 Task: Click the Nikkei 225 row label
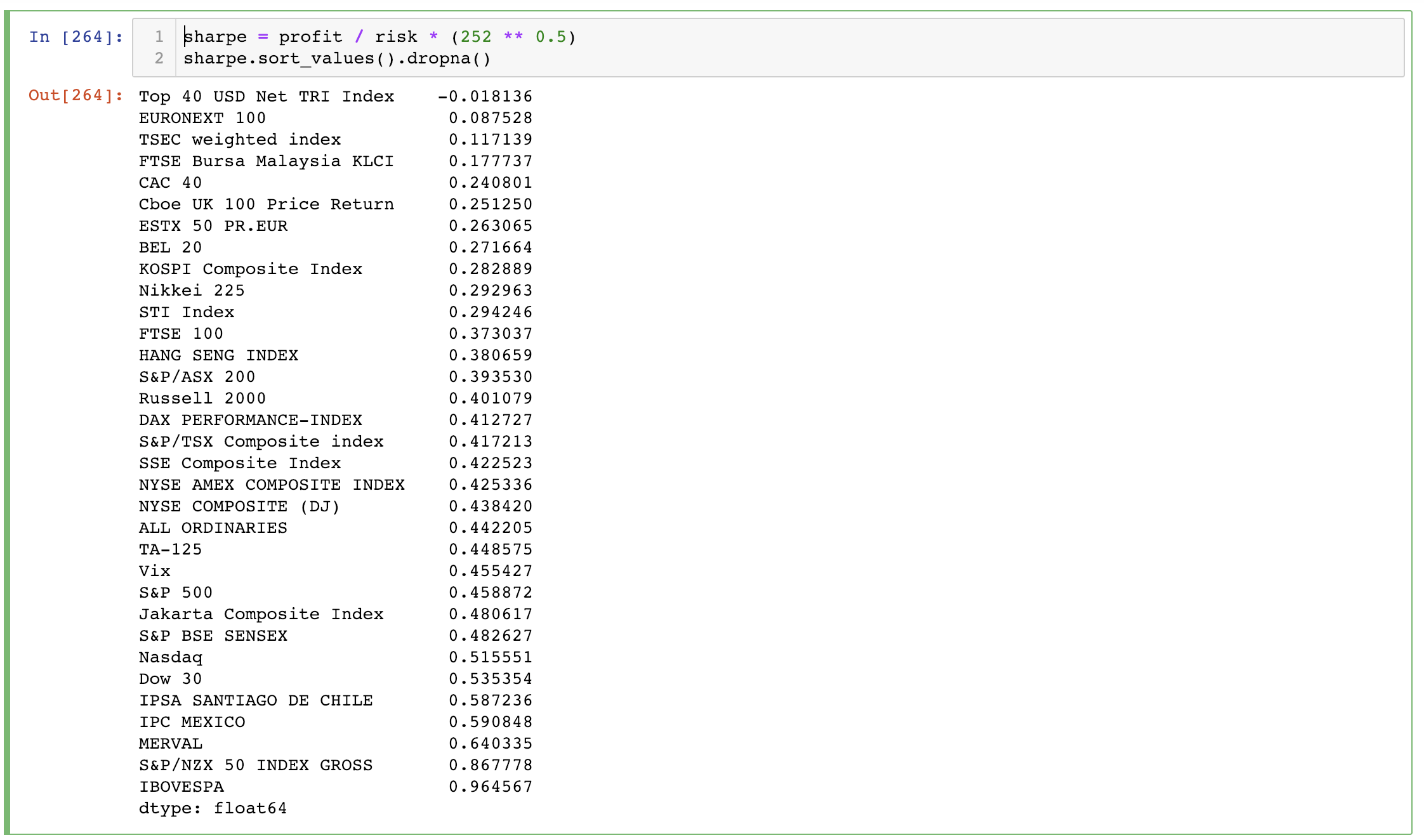tap(192, 291)
